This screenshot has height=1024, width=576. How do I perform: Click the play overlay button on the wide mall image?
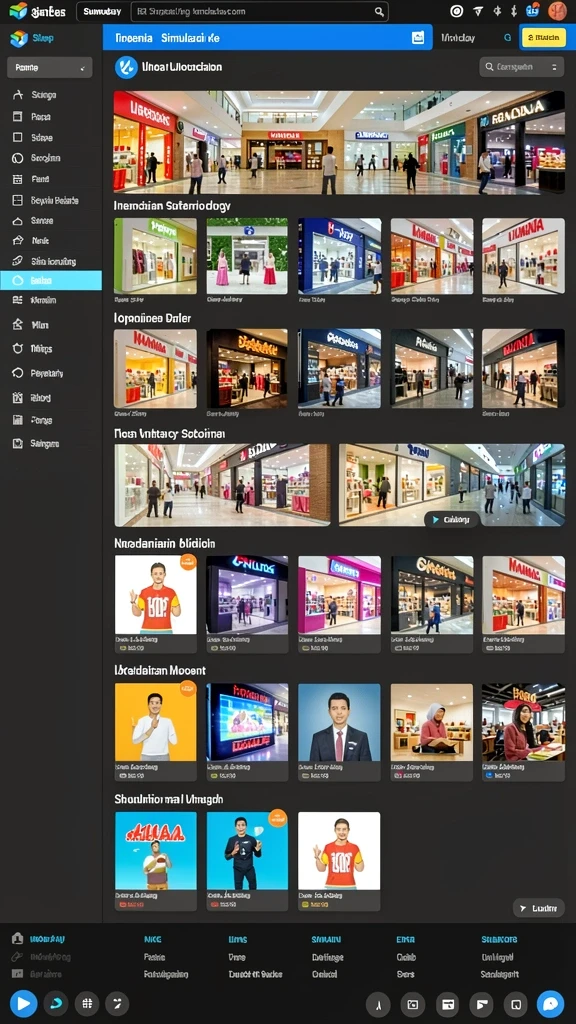click(451, 519)
